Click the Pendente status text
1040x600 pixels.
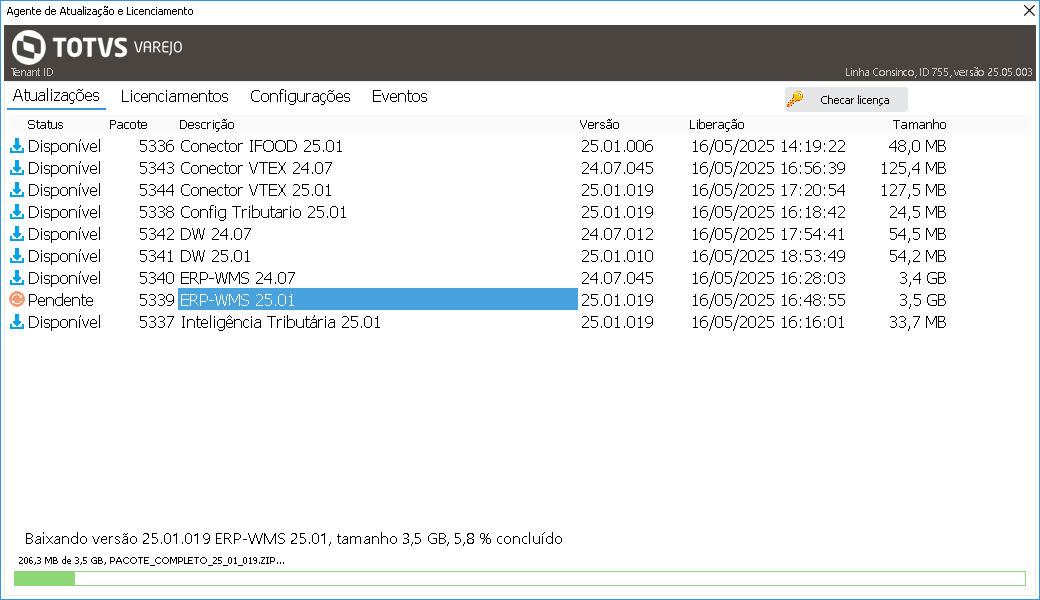tap(60, 300)
